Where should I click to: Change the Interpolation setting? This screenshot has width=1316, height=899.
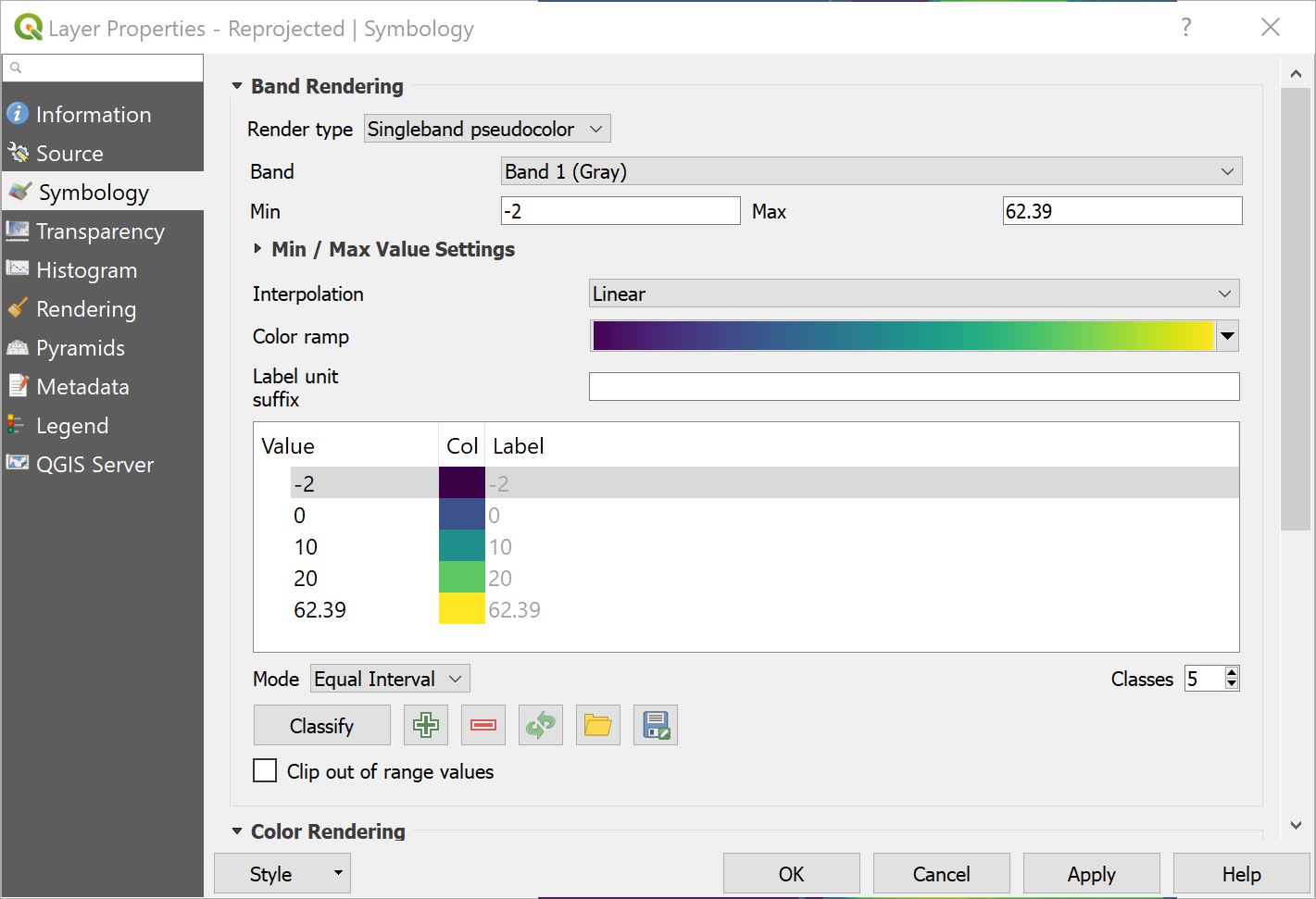tap(913, 293)
